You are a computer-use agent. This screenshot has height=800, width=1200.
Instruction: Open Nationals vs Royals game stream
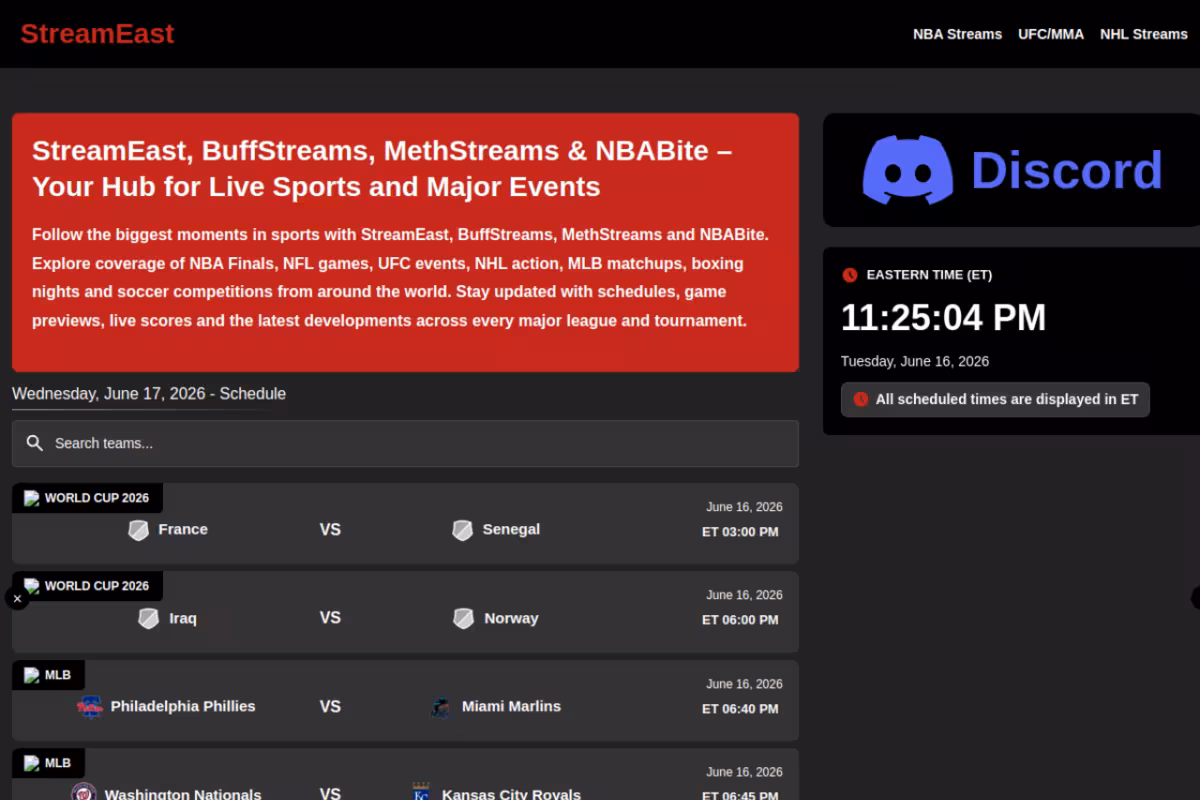pos(405,775)
